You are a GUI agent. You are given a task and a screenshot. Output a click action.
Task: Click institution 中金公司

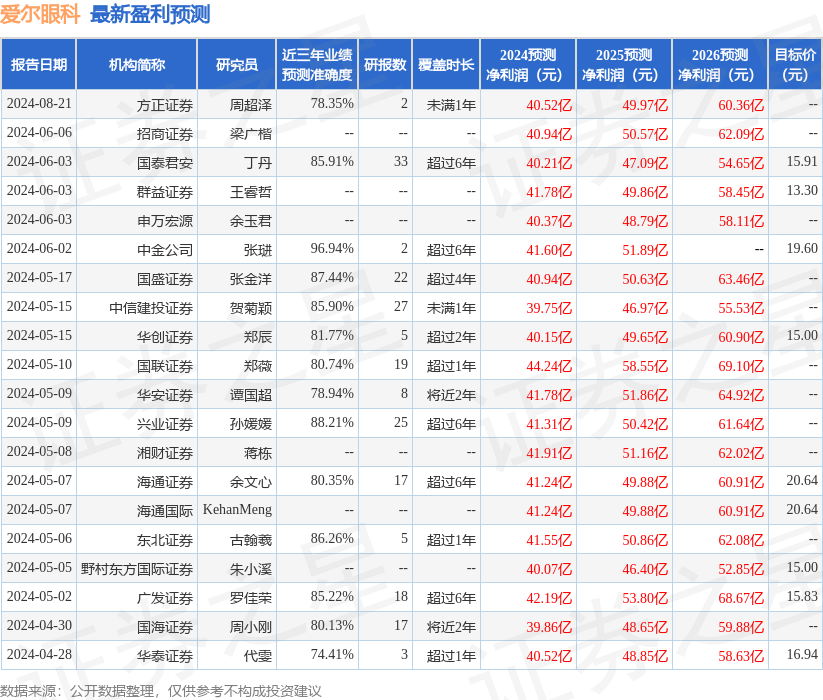(x=165, y=250)
